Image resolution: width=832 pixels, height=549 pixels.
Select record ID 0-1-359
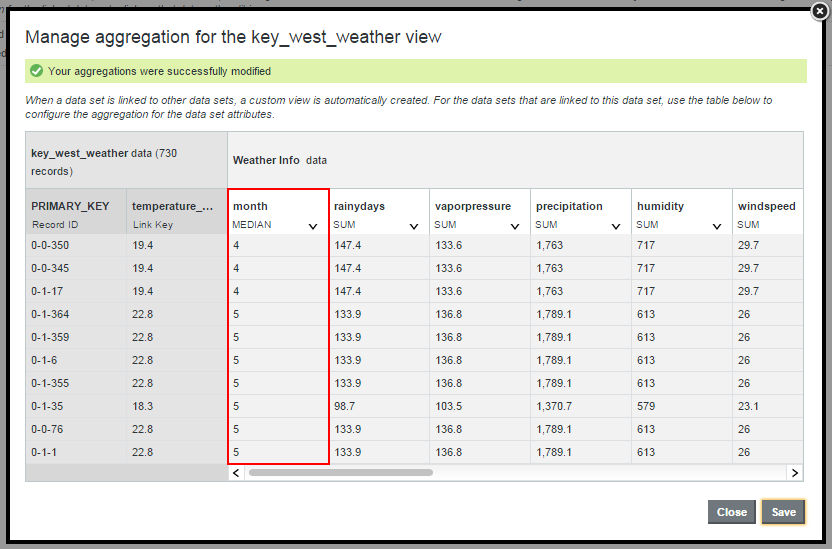click(x=50, y=337)
